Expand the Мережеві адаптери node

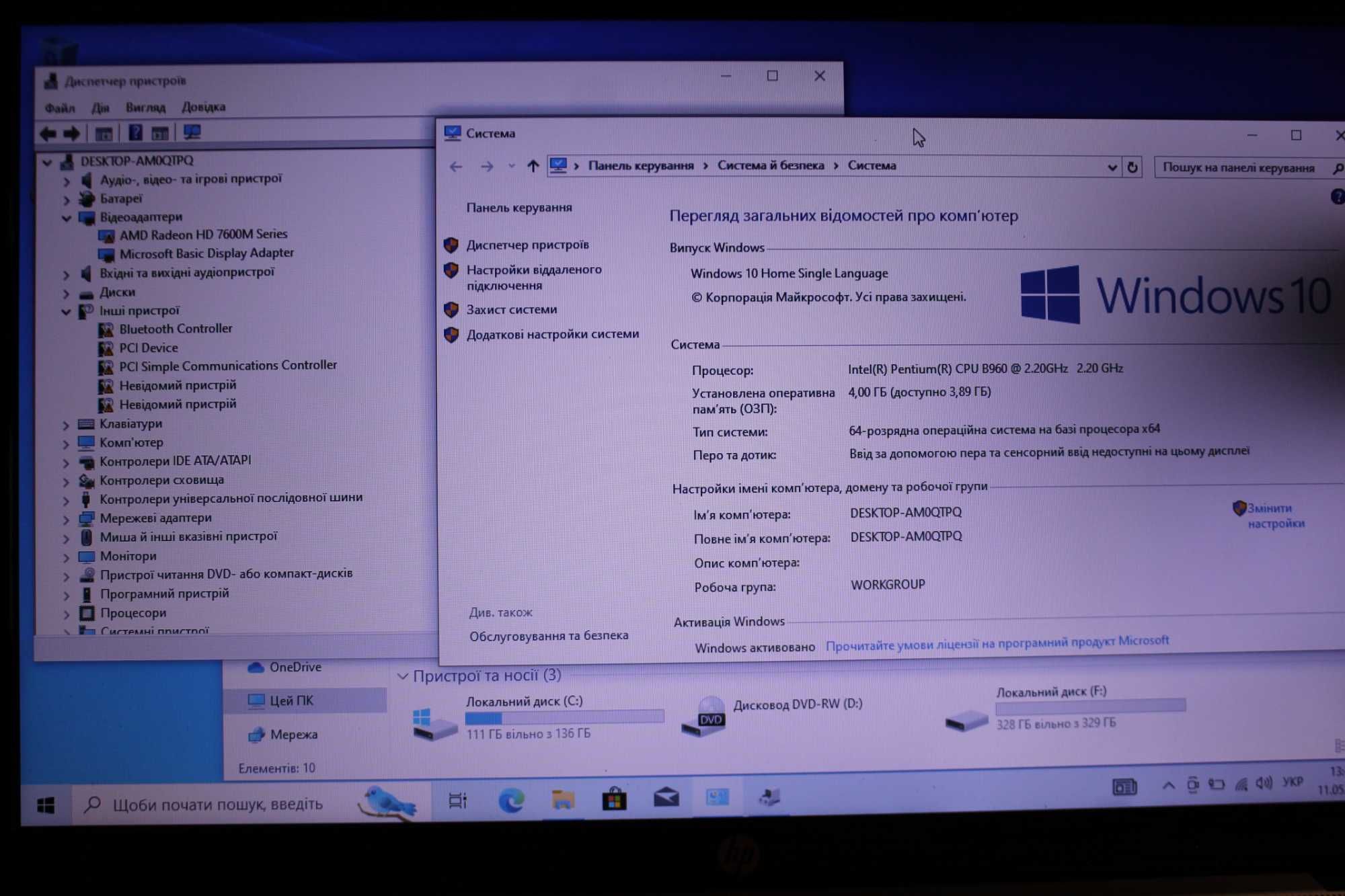(x=66, y=519)
